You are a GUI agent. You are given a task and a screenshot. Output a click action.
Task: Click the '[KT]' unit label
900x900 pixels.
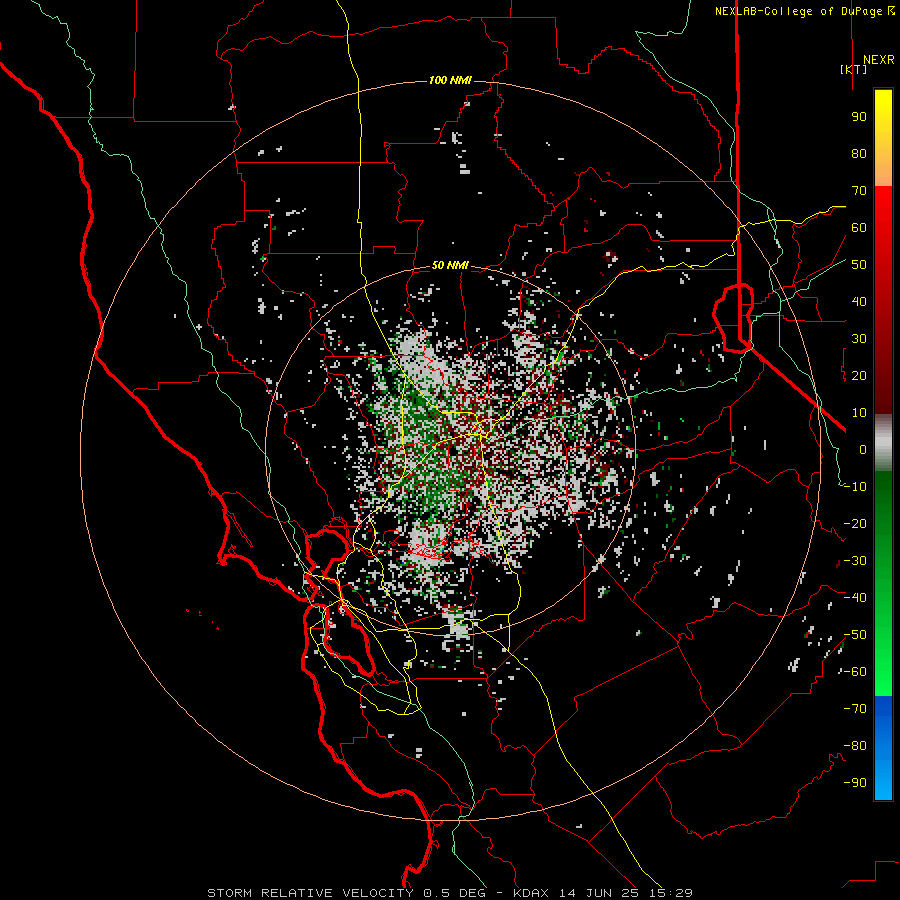[854, 69]
